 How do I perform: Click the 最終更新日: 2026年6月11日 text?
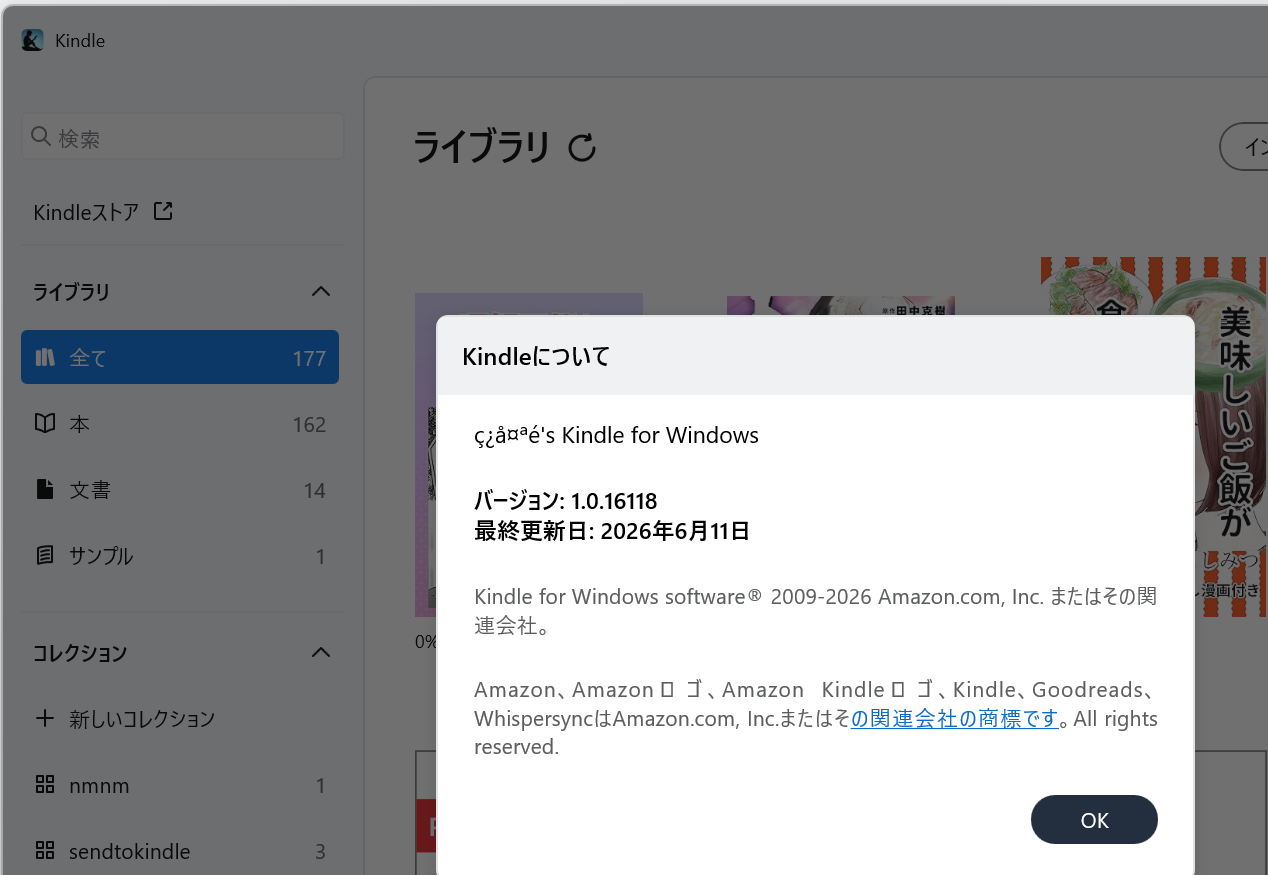[612, 531]
